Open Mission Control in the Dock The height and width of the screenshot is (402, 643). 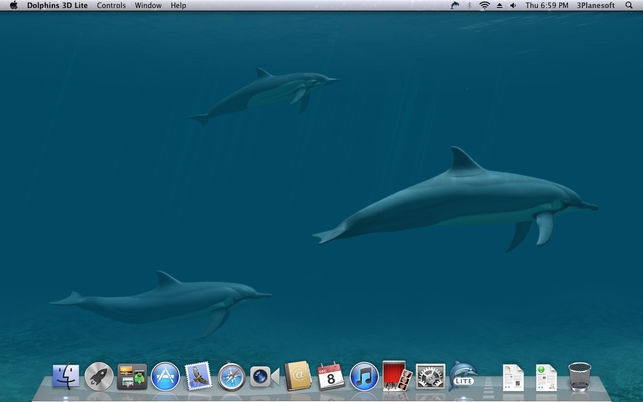tap(132, 376)
